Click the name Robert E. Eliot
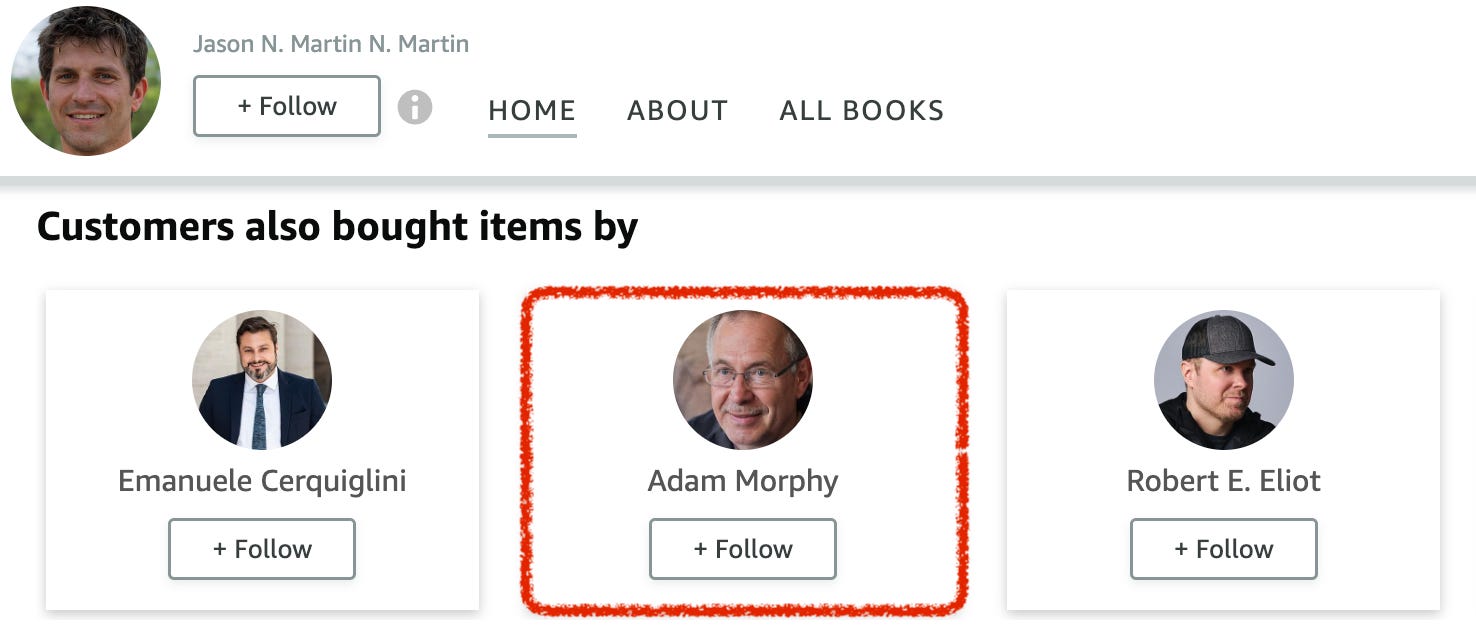The image size is (1476, 634). (1223, 481)
